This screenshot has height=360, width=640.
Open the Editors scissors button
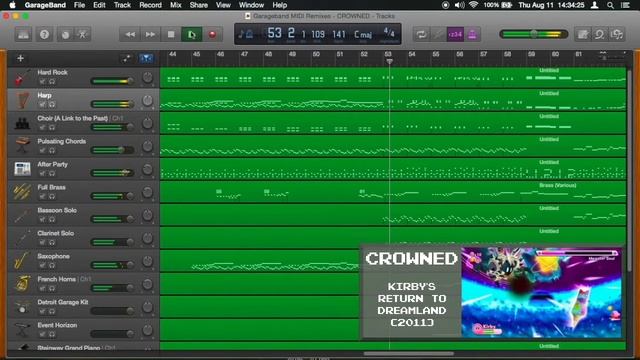[83, 34]
